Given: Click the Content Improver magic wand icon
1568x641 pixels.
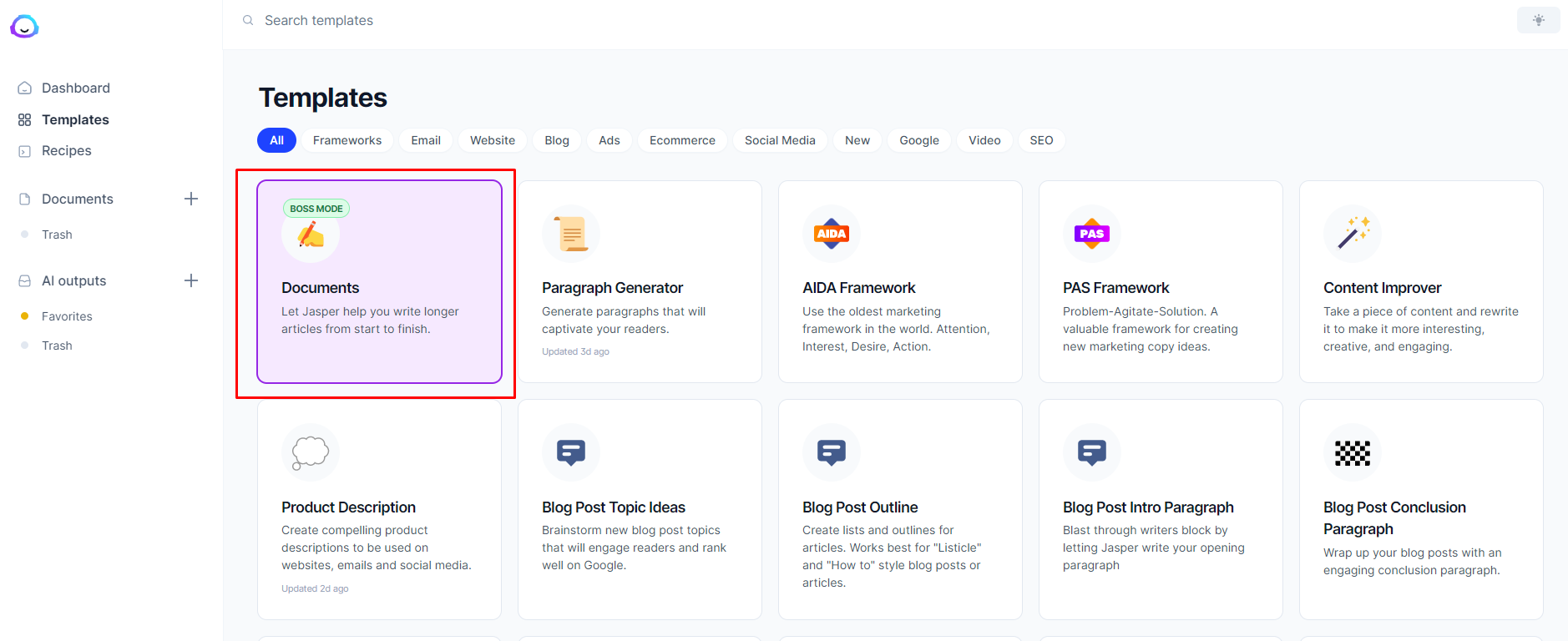Looking at the screenshot, I should click(1353, 234).
